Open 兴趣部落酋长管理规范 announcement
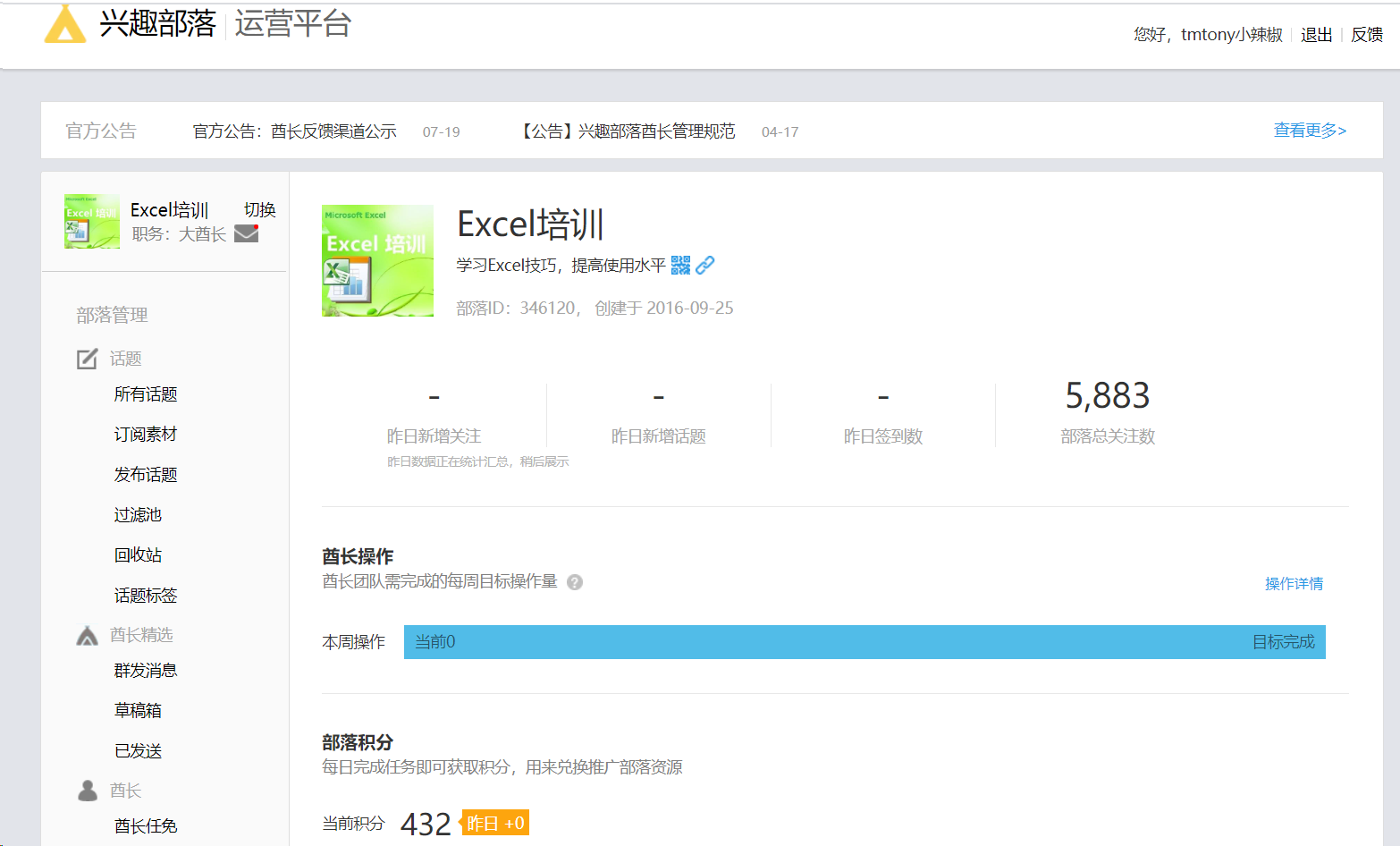This screenshot has height=846, width=1400. [x=626, y=131]
